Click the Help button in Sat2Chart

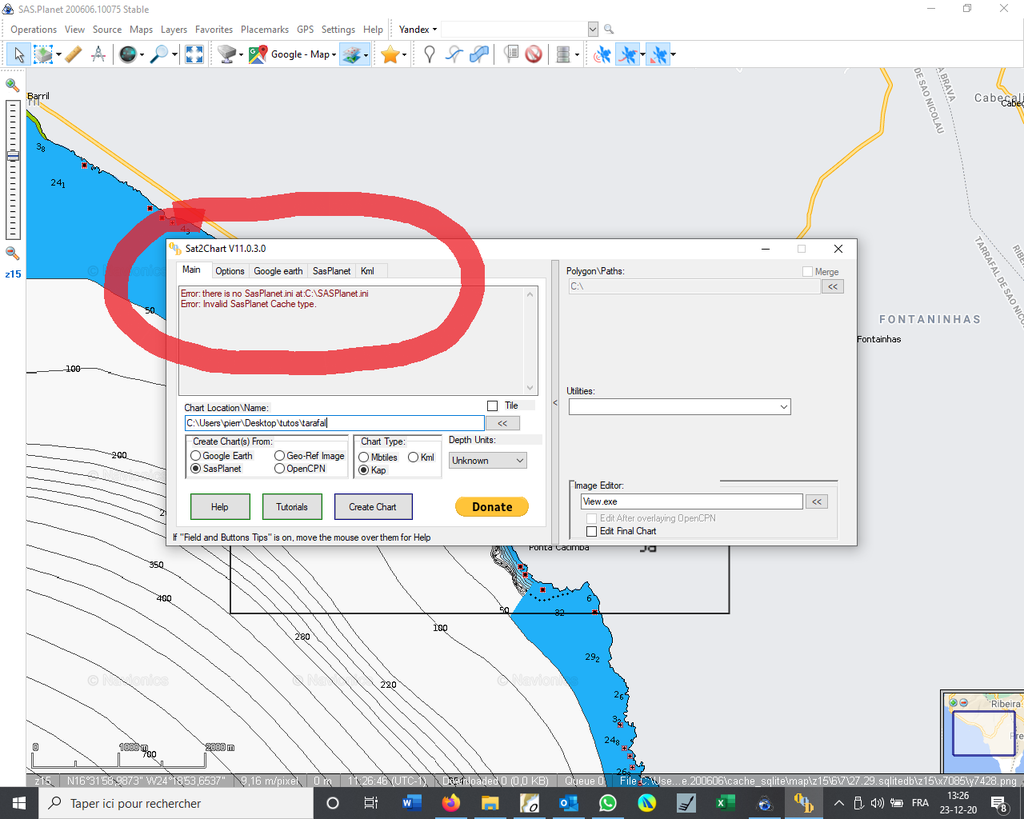(x=220, y=507)
